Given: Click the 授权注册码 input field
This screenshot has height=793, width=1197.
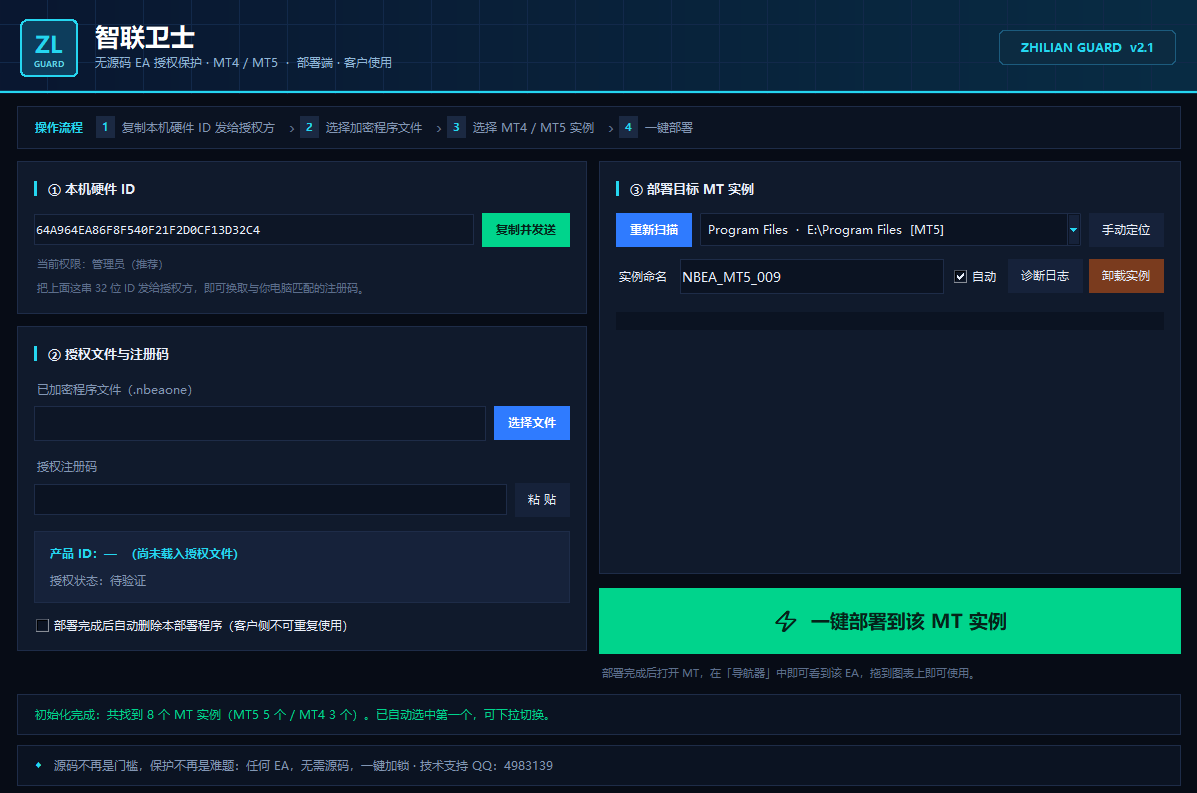Looking at the screenshot, I should click(x=270, y=500).
